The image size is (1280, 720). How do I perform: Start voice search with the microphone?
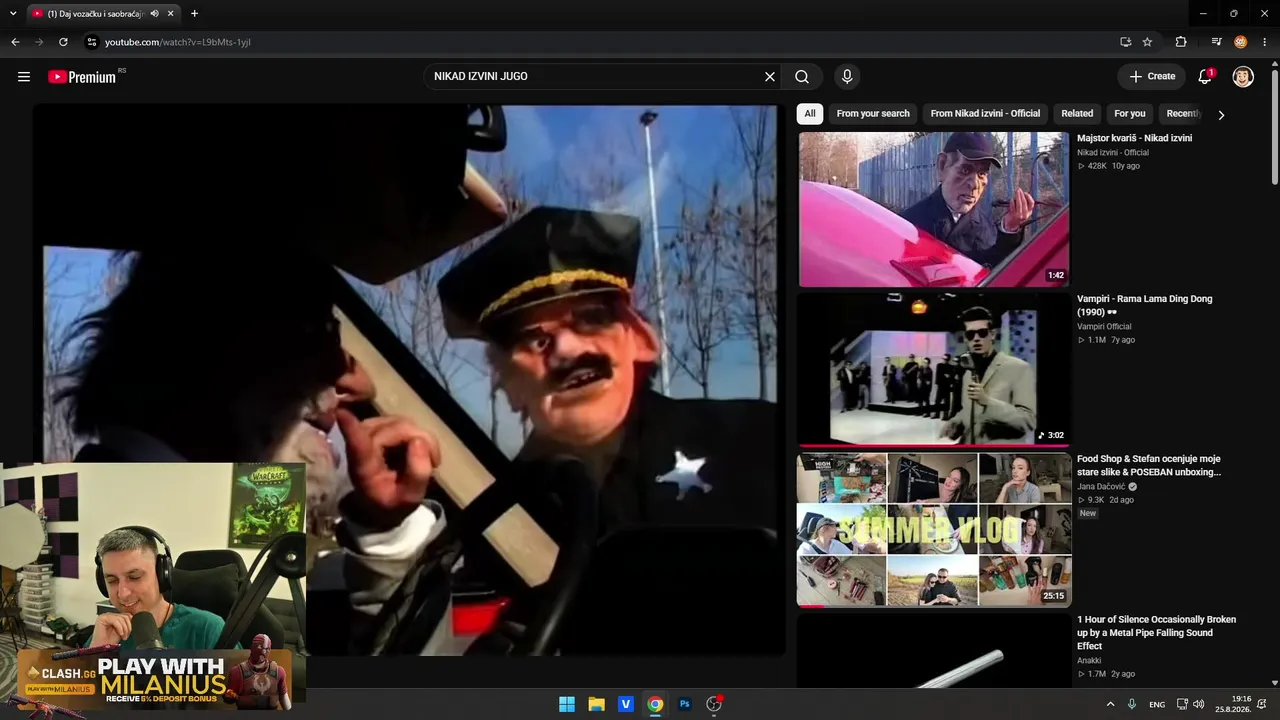click(847, 77)
